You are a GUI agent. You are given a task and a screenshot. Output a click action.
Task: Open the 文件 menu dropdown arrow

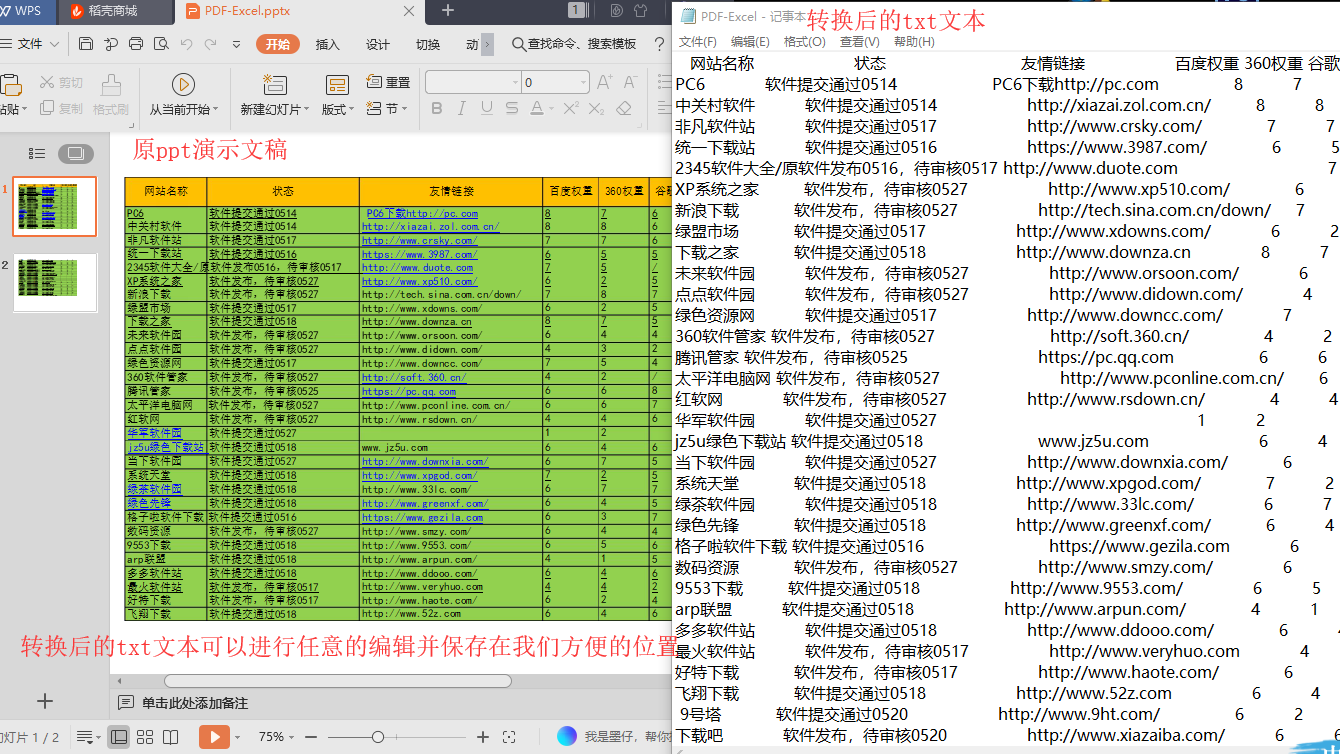(55, 44)
